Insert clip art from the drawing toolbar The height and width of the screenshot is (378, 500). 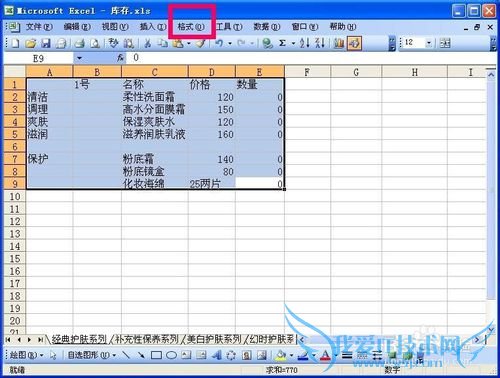click(246, 355)
